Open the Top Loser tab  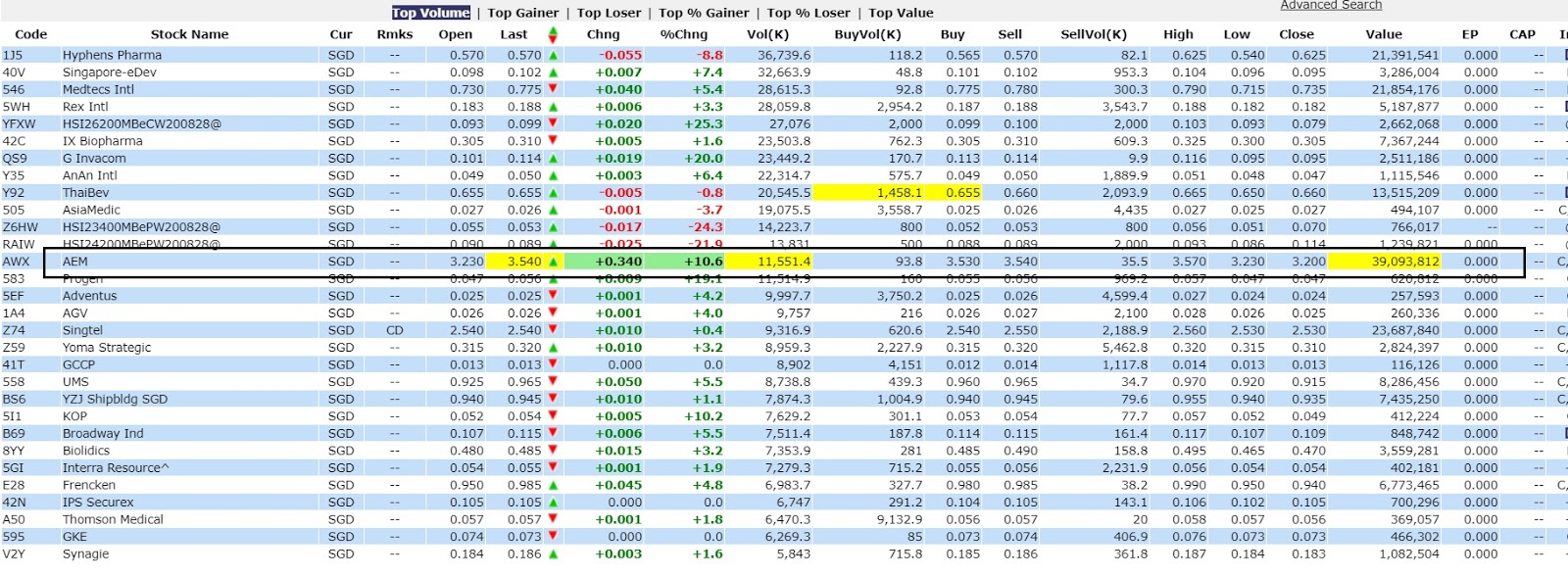(609, 13)
